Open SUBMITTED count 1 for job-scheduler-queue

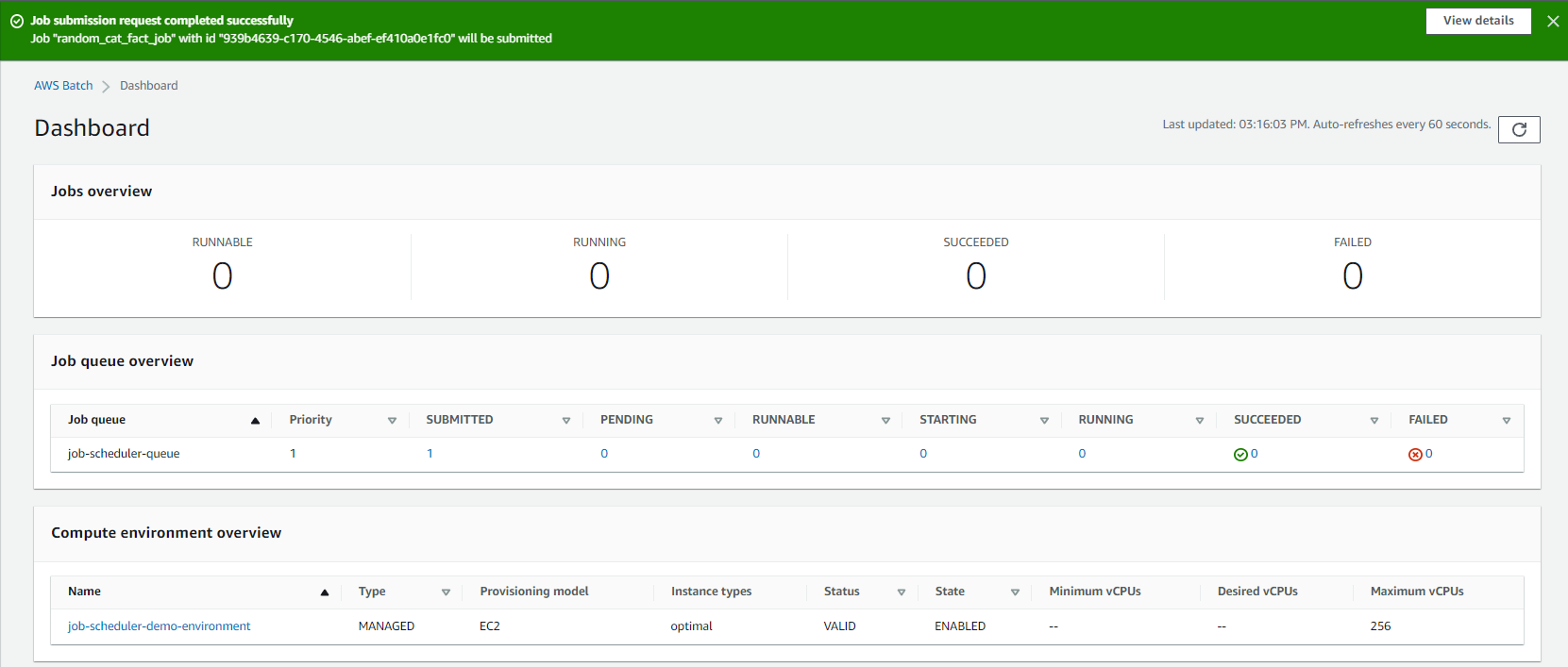[430, 454]
